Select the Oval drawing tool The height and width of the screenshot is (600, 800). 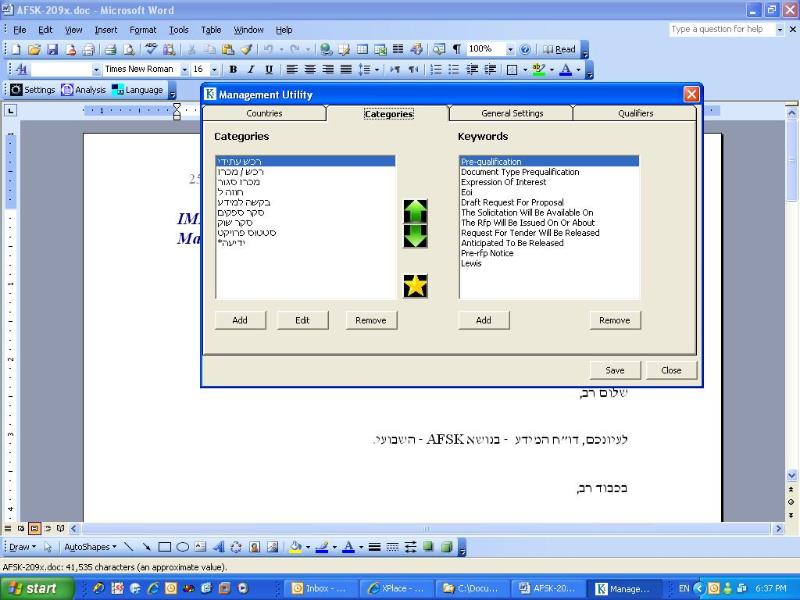[x=182, y=547]
